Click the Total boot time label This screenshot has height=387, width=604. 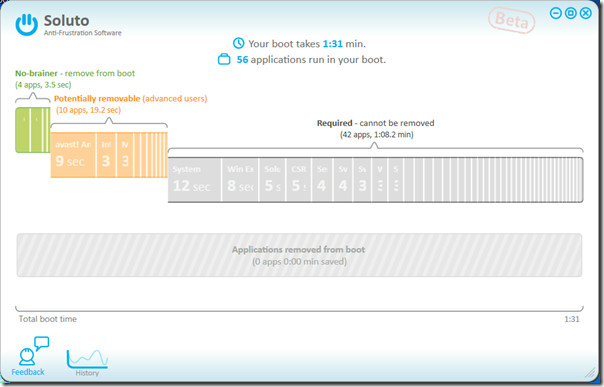(48, 319)
